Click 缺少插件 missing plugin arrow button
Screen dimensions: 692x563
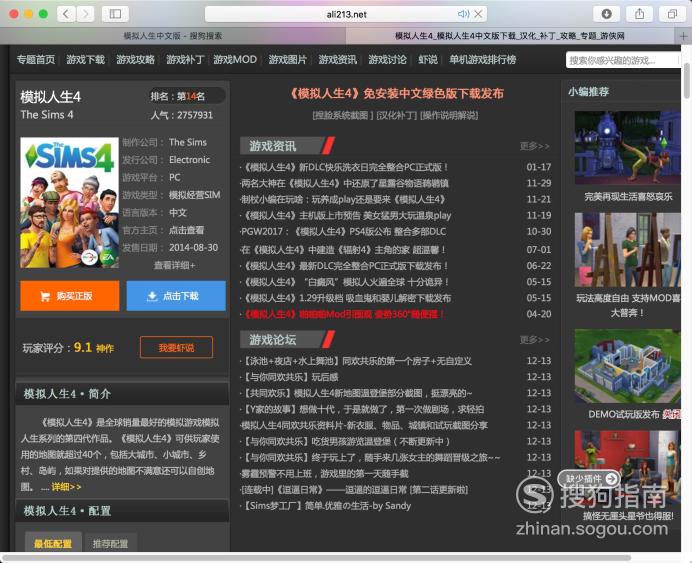612,478
